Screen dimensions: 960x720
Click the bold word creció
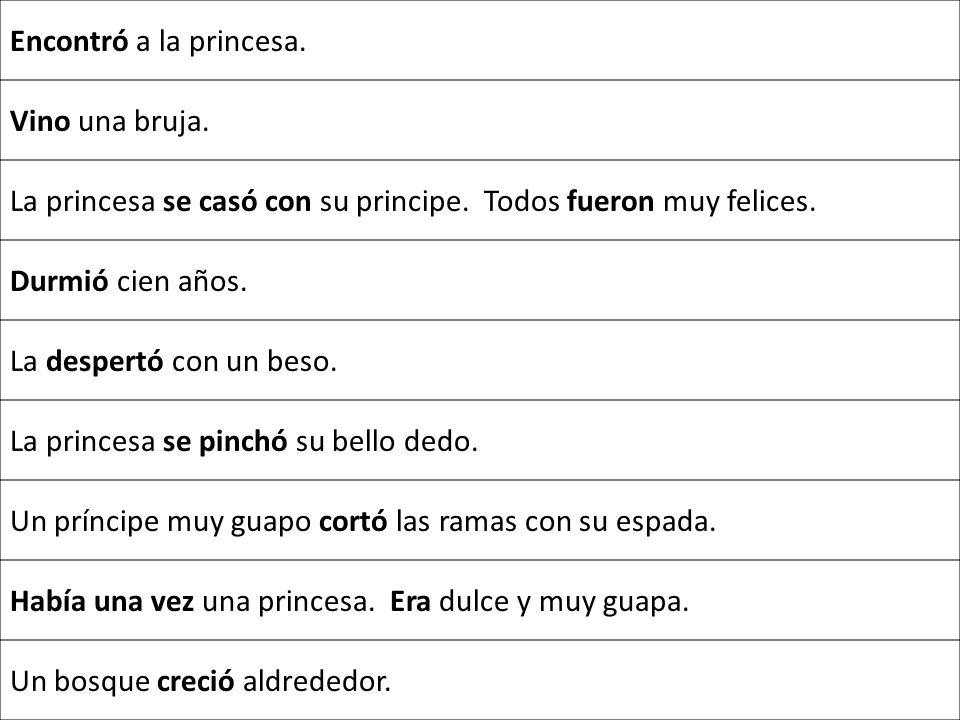[x=196, y=681]
